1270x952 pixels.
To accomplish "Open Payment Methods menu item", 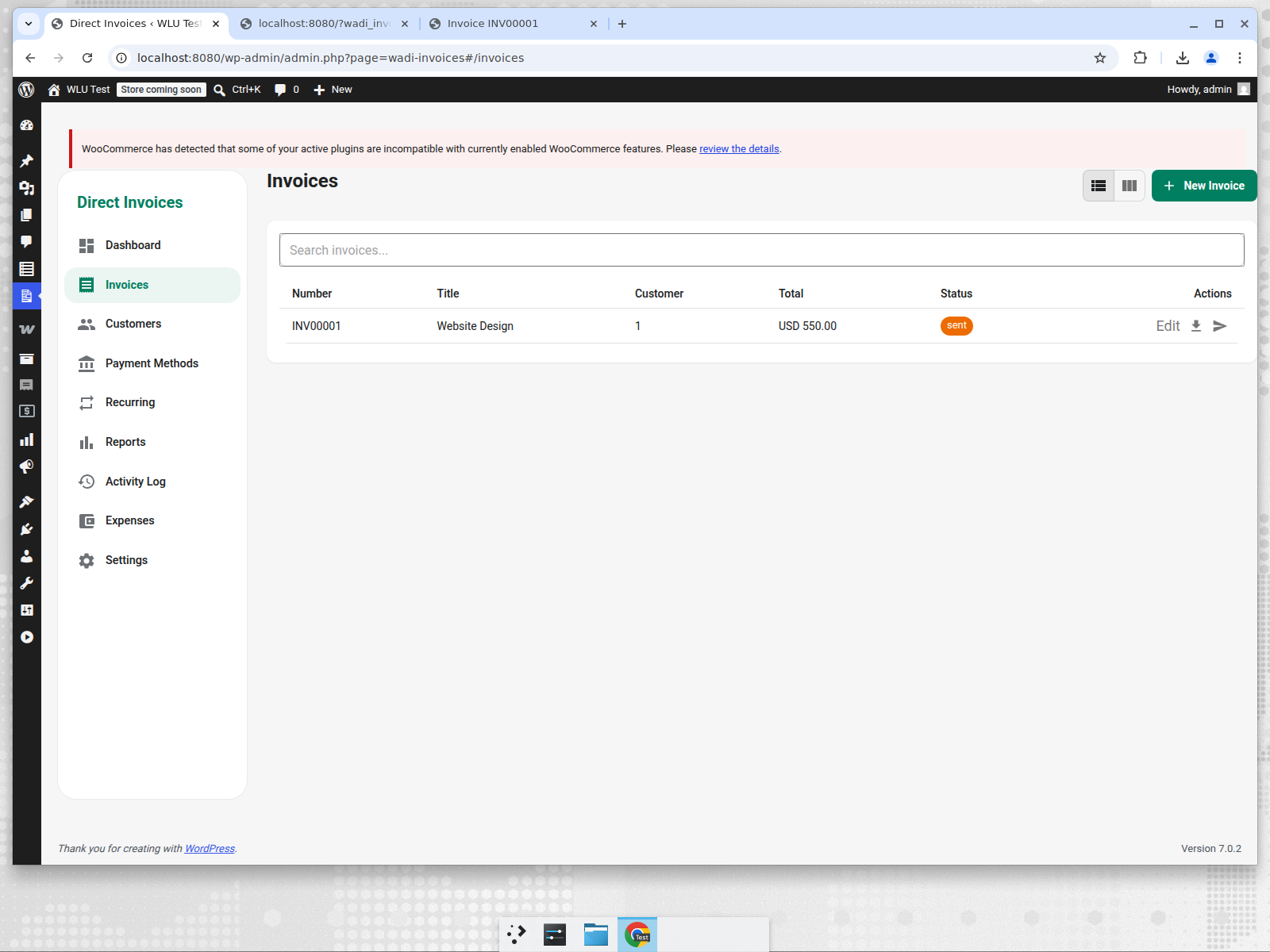I will [x=152, y=363].
